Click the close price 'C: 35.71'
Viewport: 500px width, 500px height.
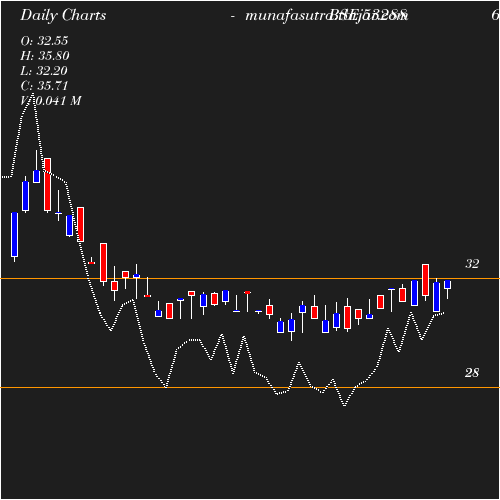click(44, 86)
